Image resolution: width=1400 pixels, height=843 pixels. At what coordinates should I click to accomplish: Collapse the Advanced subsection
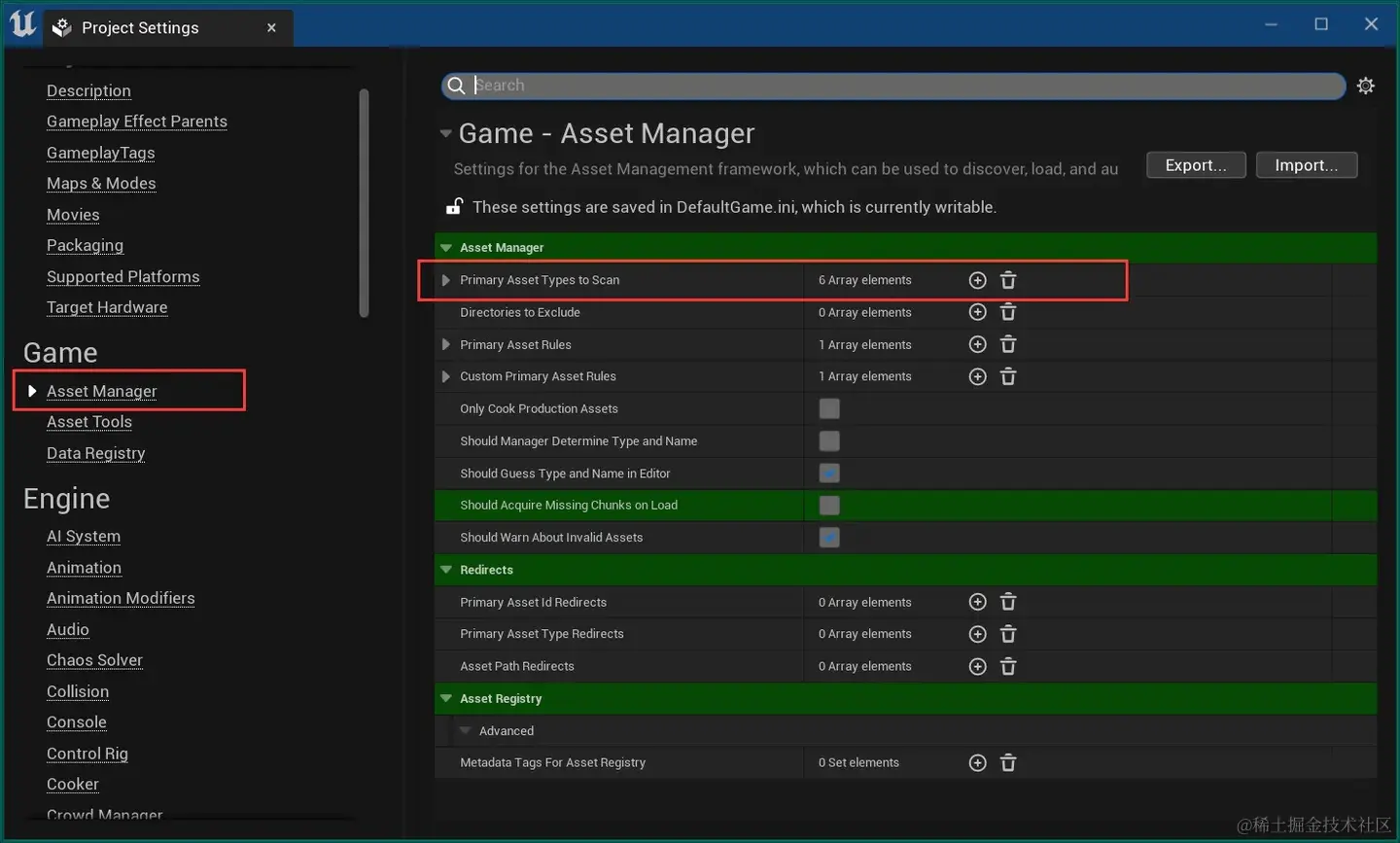click(x=465, y=731)
